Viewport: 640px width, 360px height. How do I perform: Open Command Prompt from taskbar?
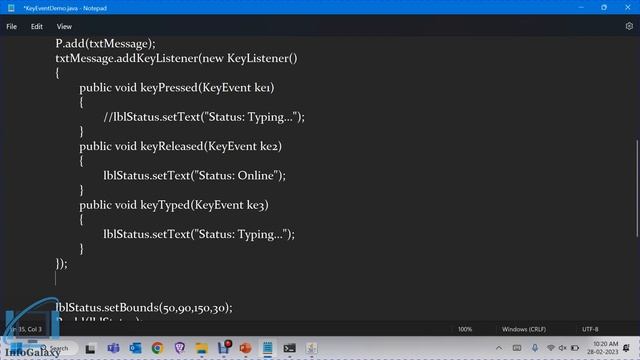(x=289, y=348)
